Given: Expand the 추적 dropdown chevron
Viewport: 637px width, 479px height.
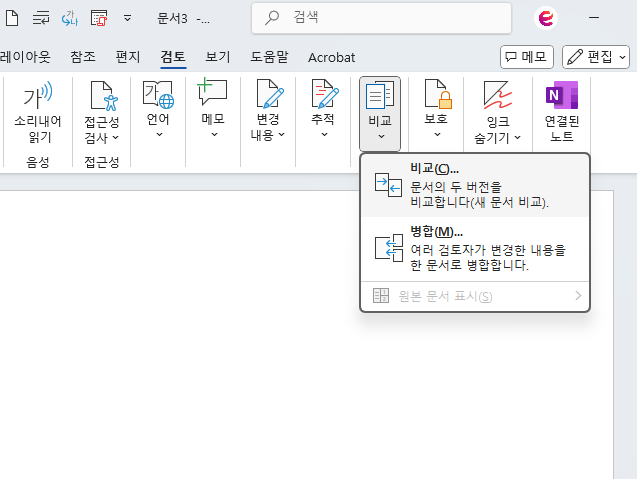Looking at the screenshot, I should pos(324,134).
